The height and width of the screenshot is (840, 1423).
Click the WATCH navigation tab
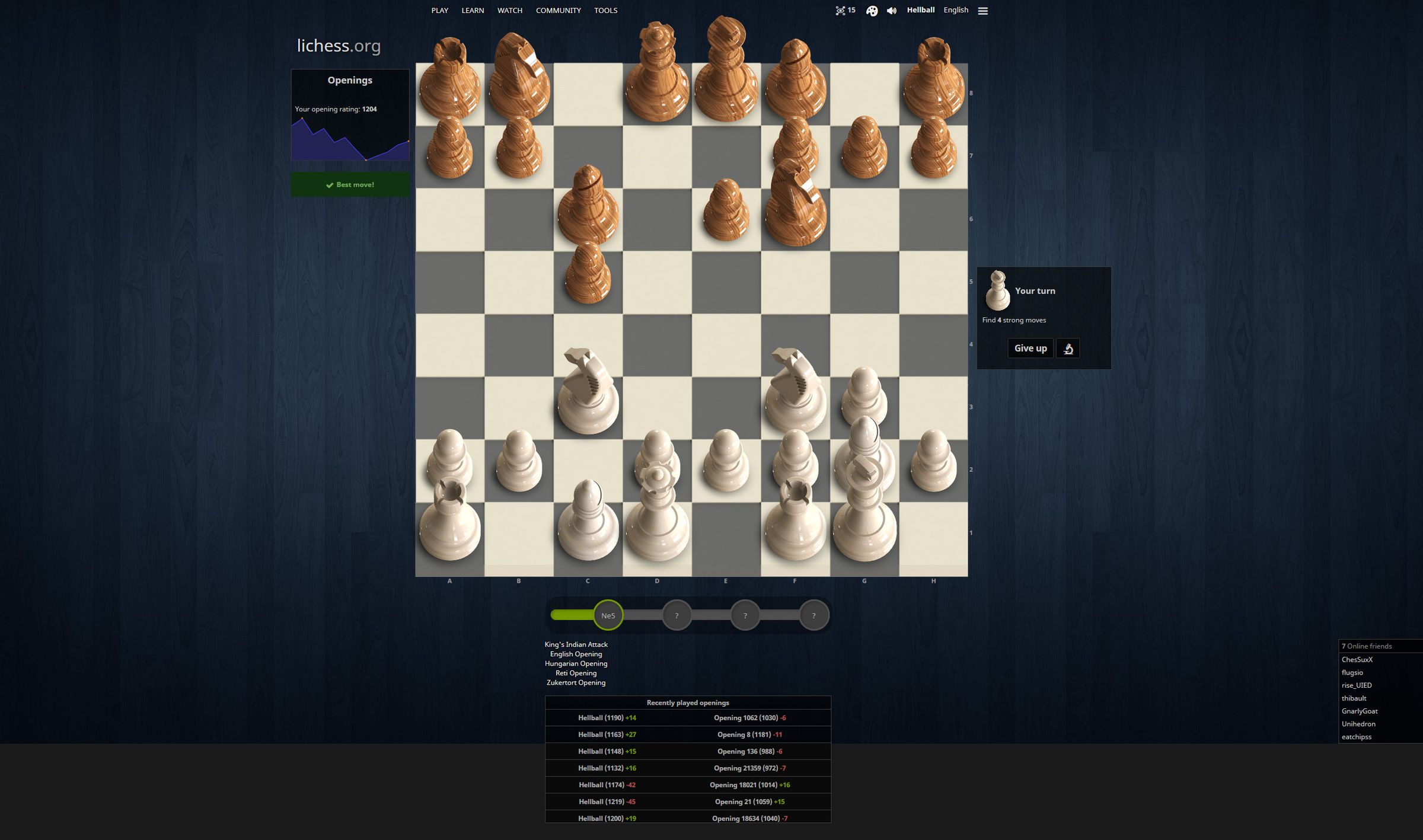(x=510, y=11)
